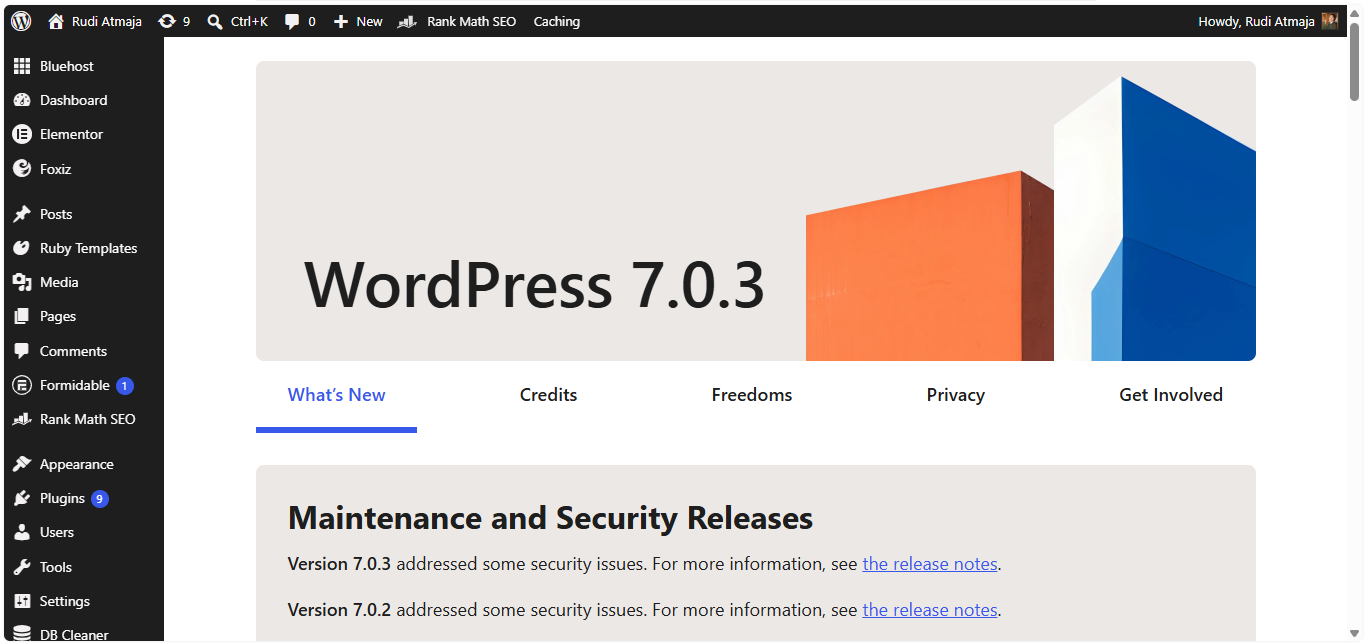The height and width of the screenshot is (643, 1365).
Task: Click the Posts pushpin icon
Action: coord(22,214)
